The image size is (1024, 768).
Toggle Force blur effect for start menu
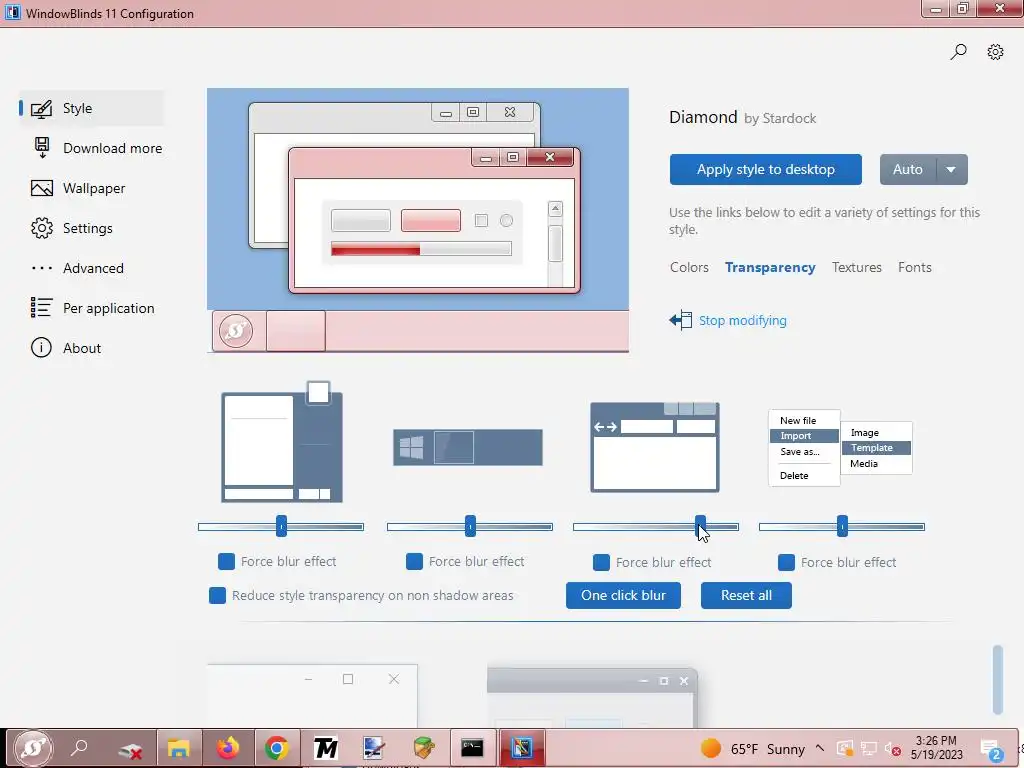[x=226, y=561]
